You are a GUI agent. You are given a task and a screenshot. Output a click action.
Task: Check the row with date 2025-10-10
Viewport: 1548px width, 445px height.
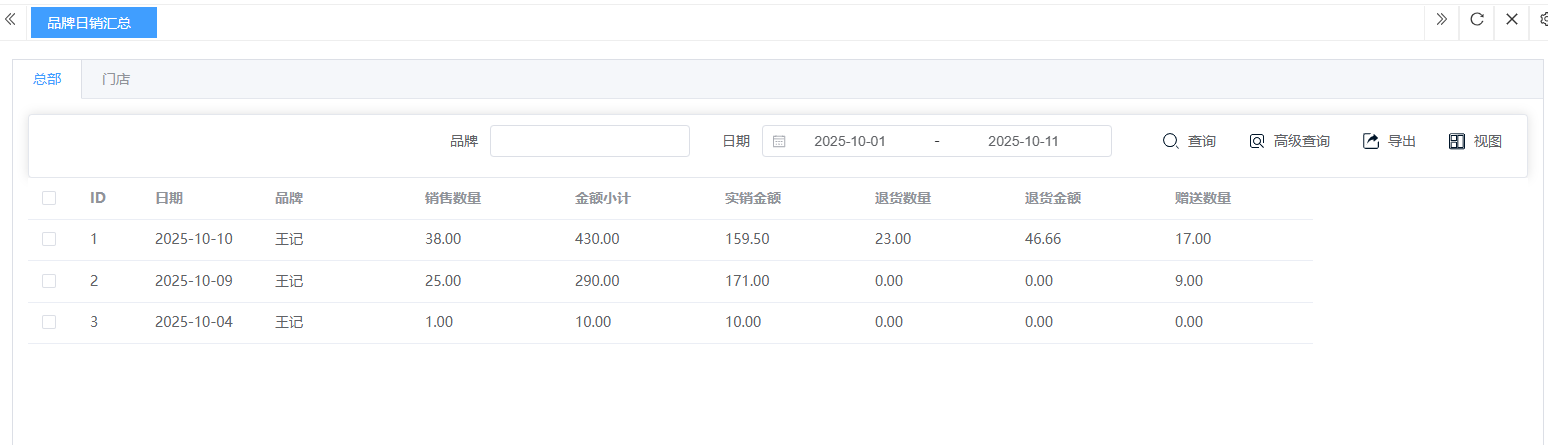click(x=49, y=239)
